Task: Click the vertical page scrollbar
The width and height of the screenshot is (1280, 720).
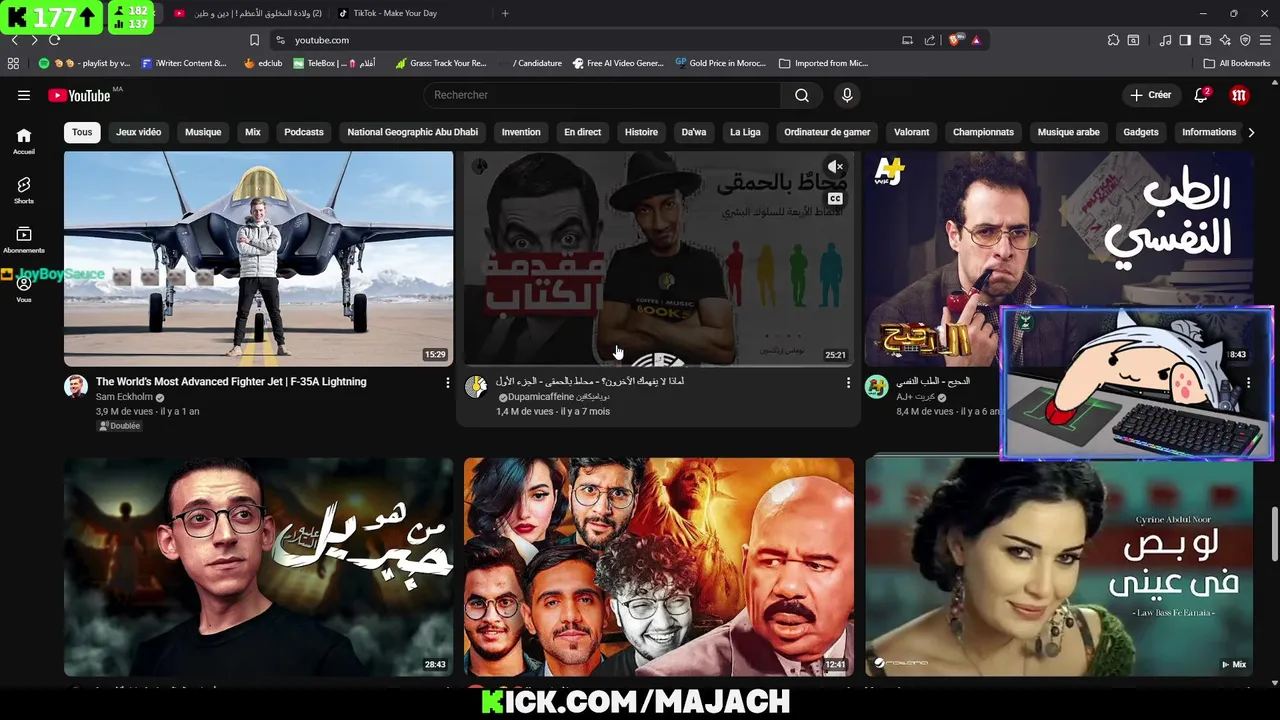Action: coord(1274,535)
